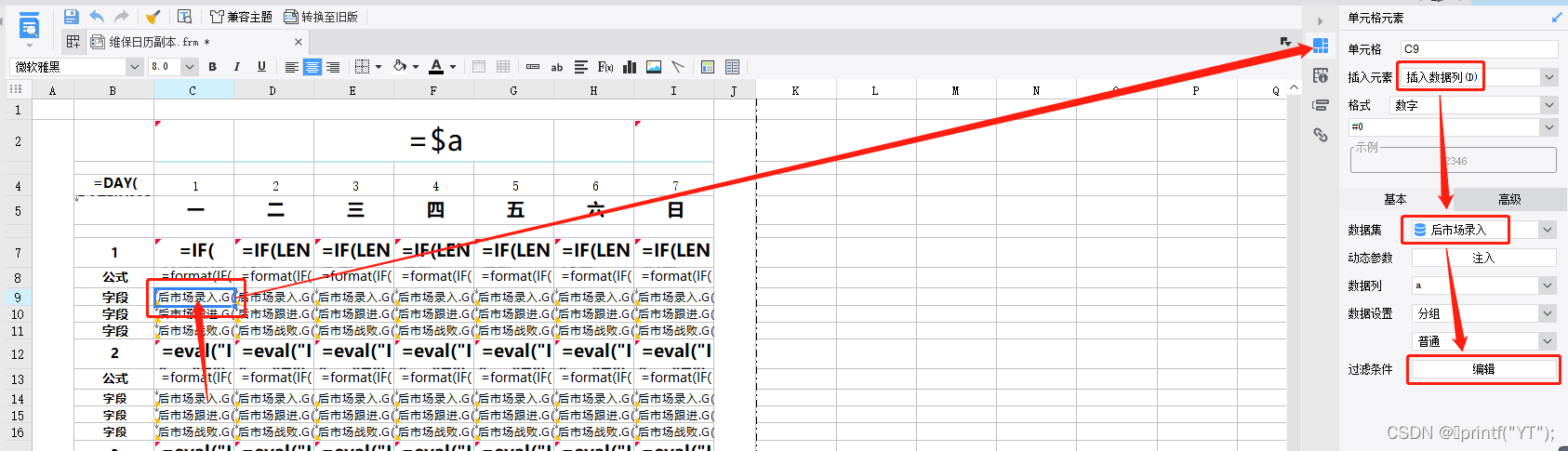Select row 9 header
Image resolution: width=1568 pixels, height=451 pixels.
coord(17,298)
